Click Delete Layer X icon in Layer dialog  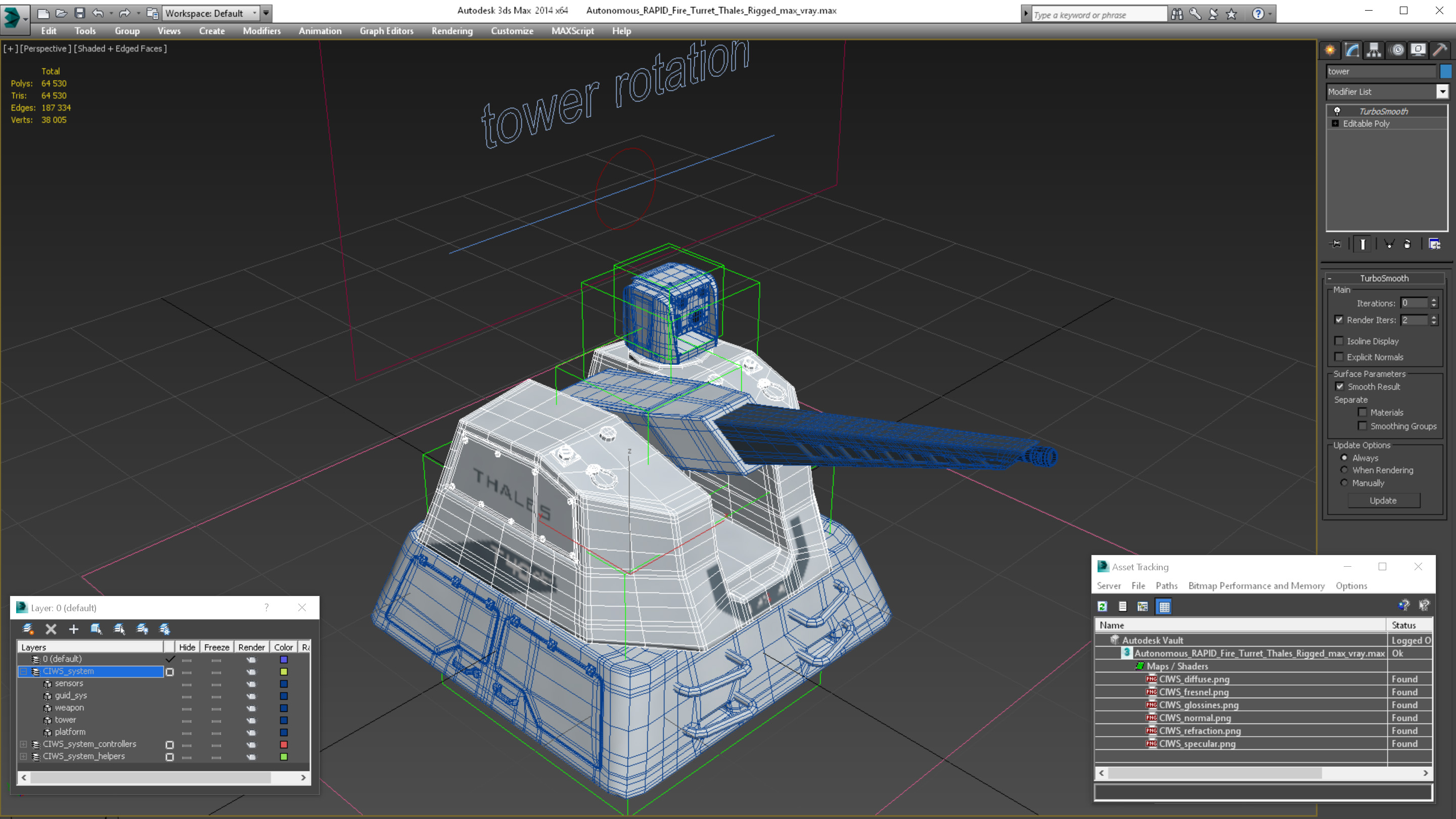[51, 628]
